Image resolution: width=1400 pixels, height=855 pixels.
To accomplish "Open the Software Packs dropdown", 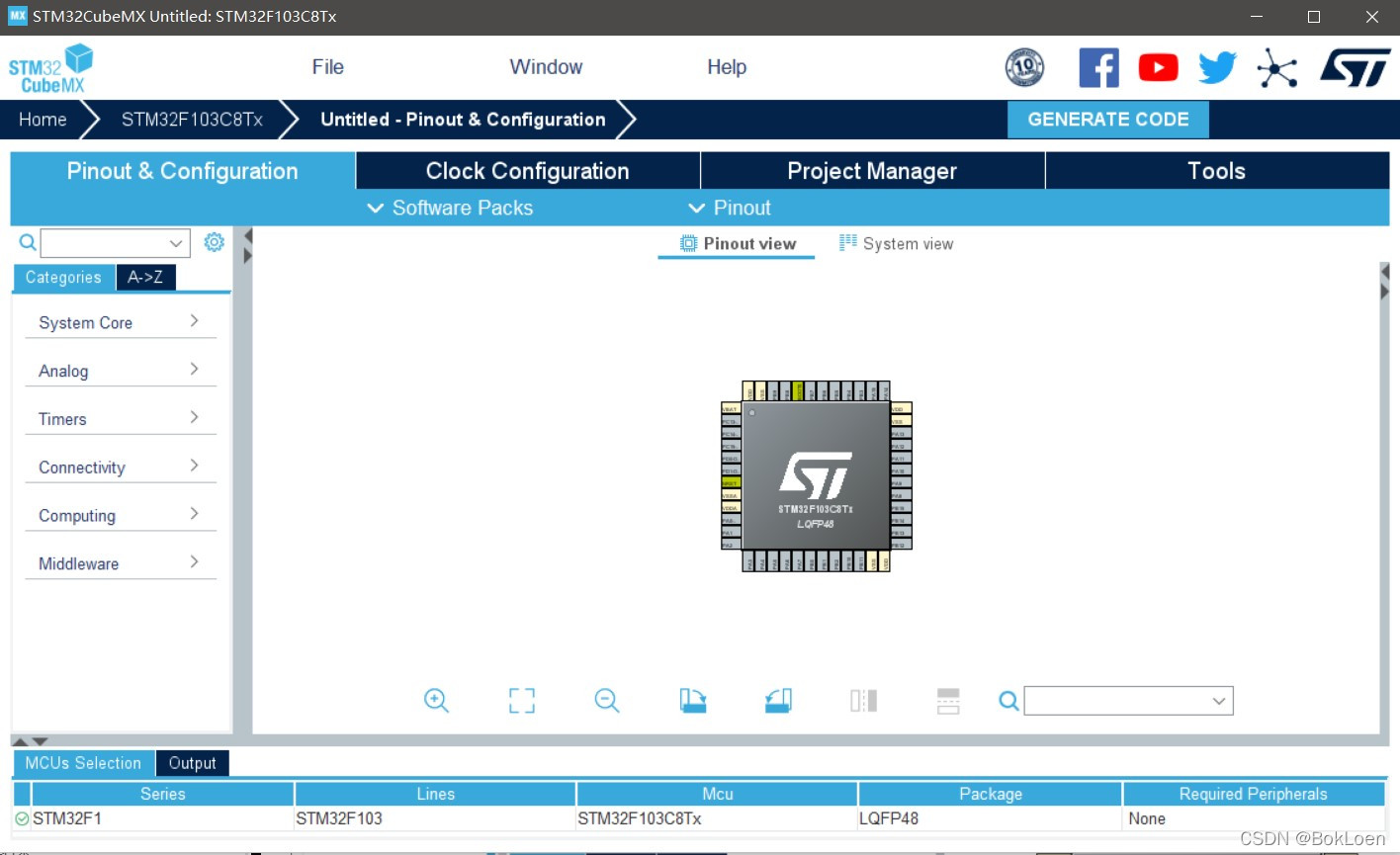I will 450,208.
